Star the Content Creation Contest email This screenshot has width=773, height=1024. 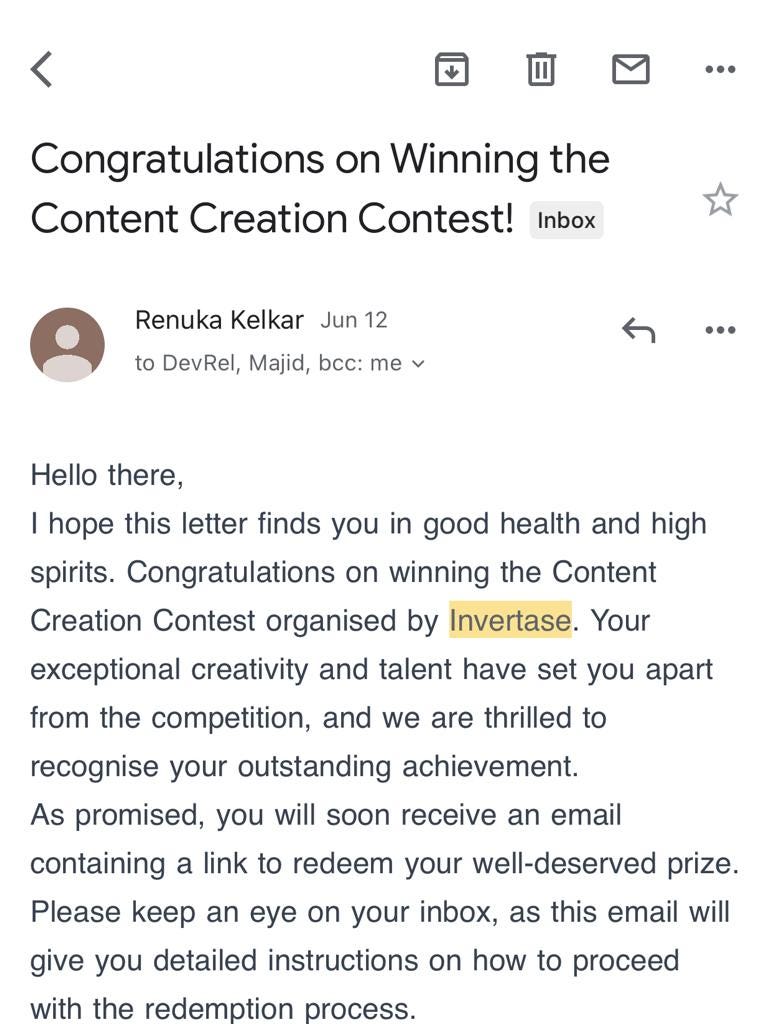pyautogui.click(x=720, y=200)
